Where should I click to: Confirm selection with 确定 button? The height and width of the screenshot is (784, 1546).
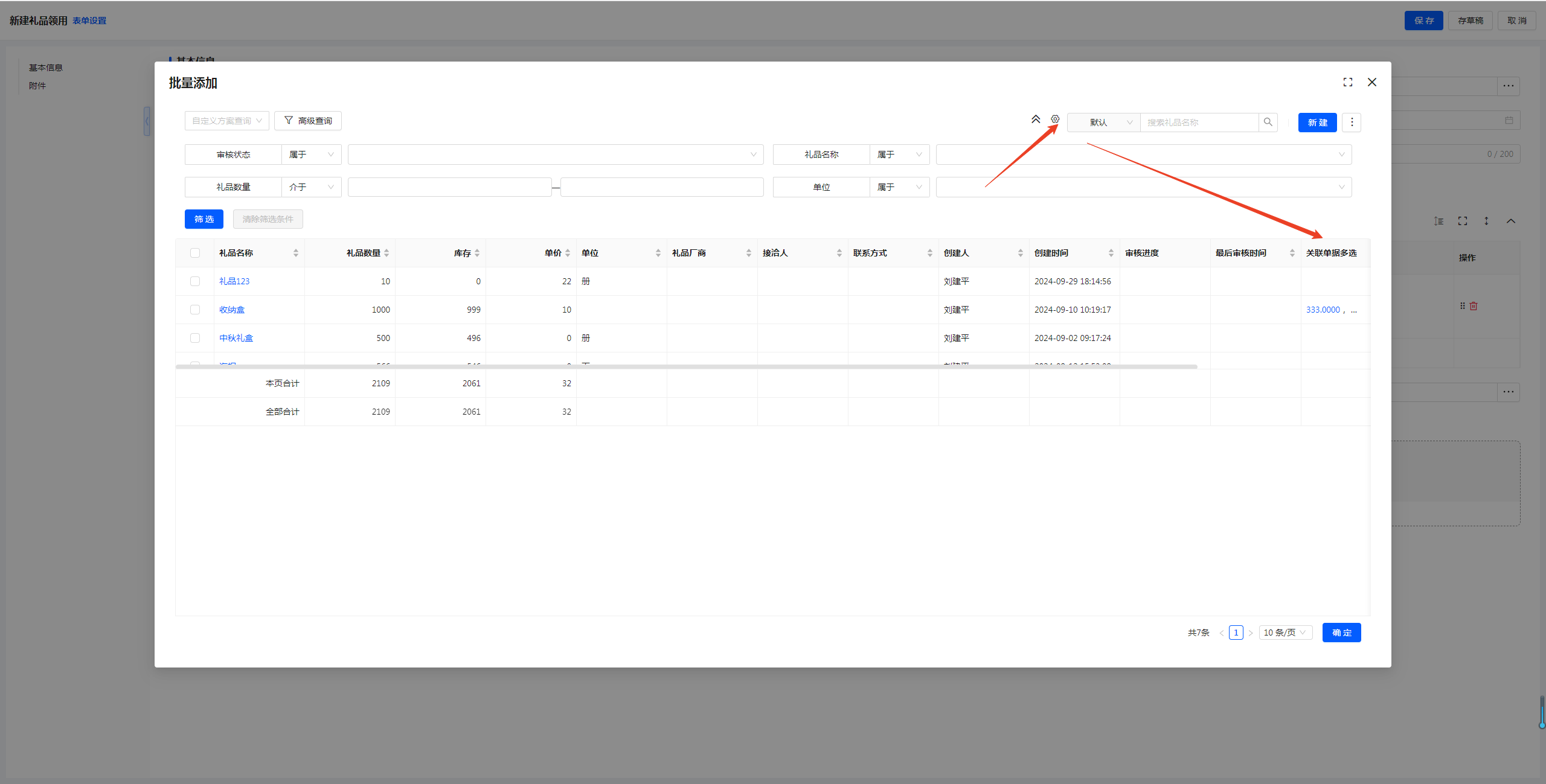click(x=1342, y=633)
